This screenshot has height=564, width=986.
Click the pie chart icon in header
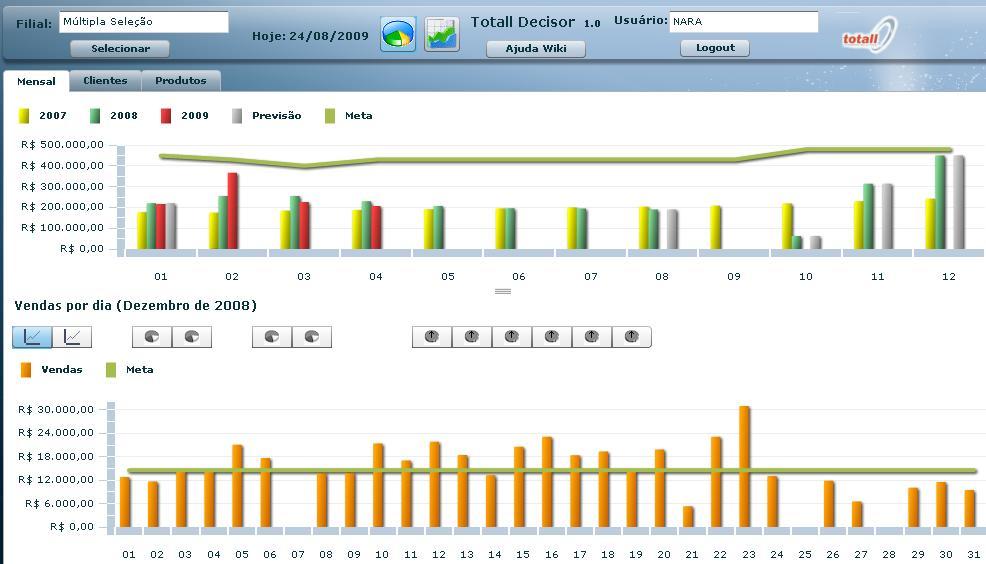pos(398,34)
